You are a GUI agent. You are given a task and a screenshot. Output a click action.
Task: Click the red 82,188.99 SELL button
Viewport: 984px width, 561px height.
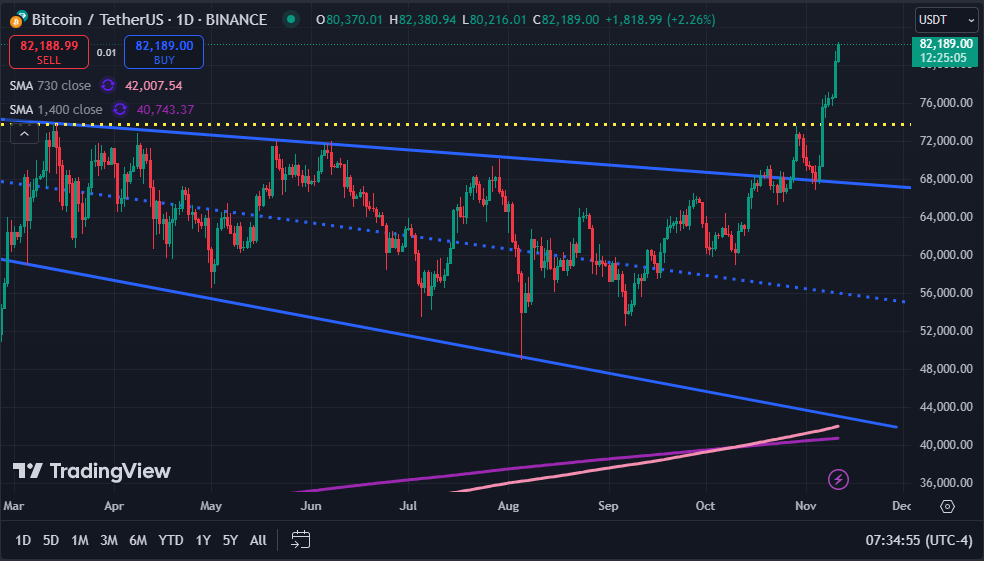tap(49, 52)
